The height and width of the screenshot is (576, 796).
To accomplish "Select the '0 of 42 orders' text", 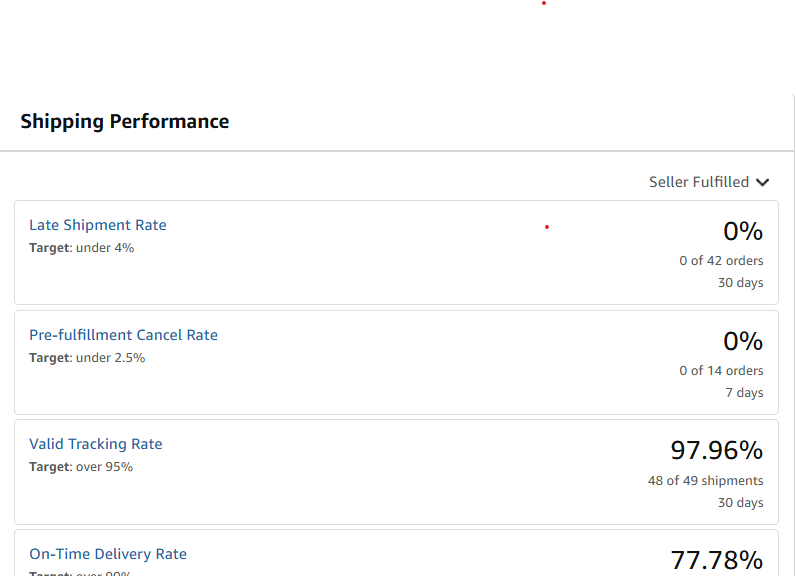I will (721, 261).
